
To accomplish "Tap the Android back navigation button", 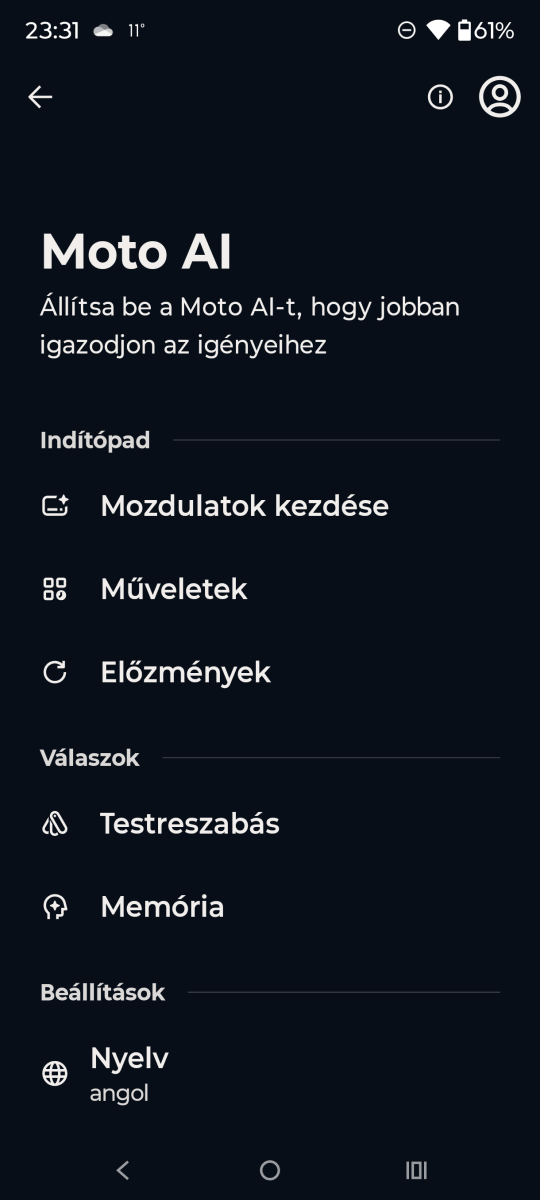I will coord(123,1170).
